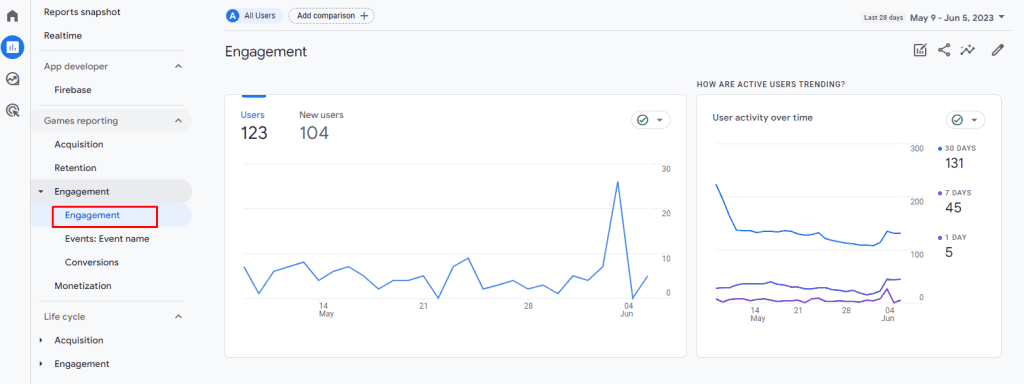The height and width of the screenshot is (384, 1024).
Task: Open Firebase under App developer
Action: (72, 90)
